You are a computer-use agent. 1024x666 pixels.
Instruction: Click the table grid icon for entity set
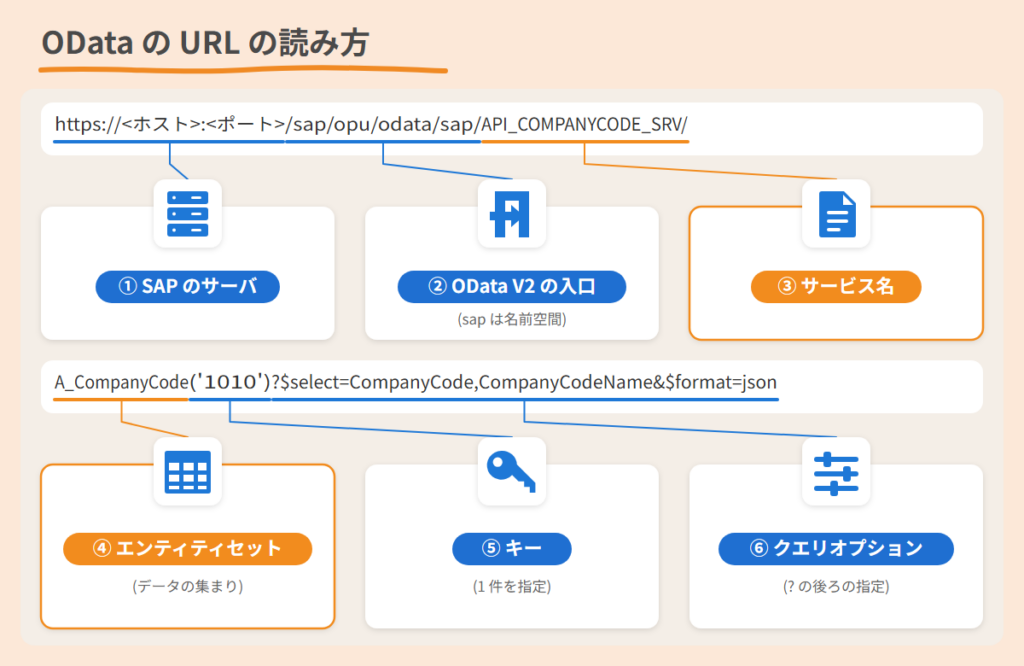pos(187,471)
